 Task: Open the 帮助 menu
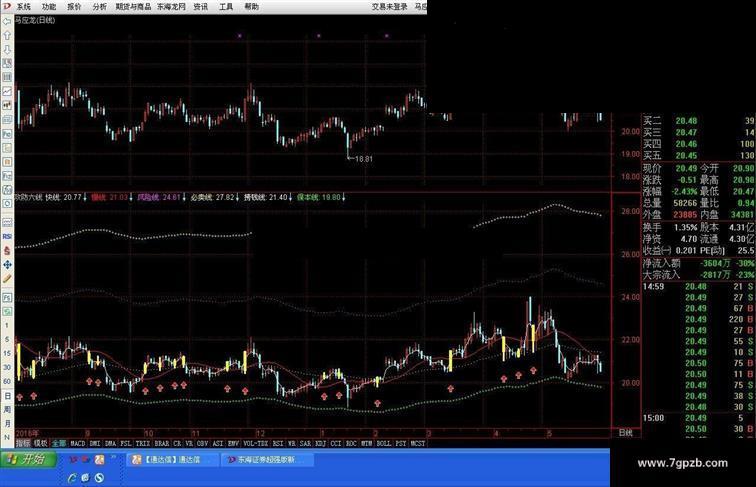tap(251, 6)
